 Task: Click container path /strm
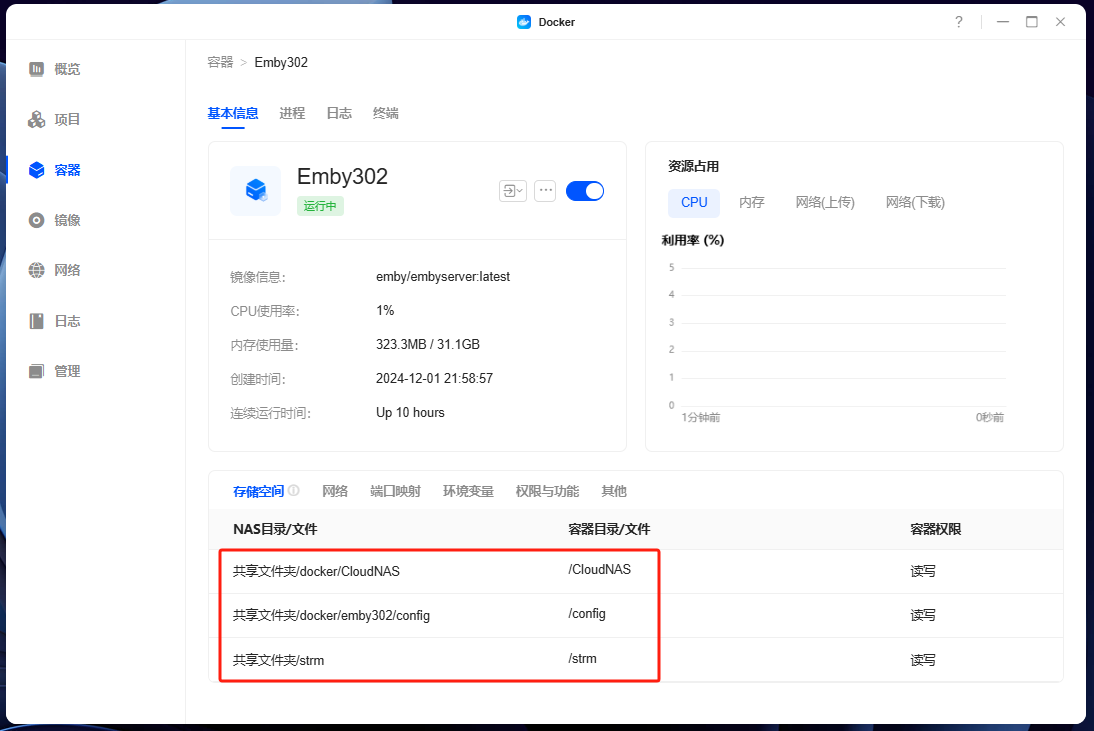[x=583, y=658]
